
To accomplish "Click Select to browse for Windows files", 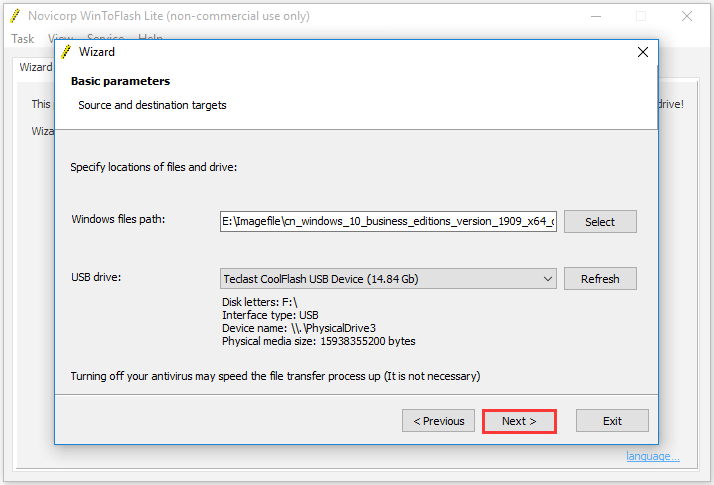I will tap(600, 222).
